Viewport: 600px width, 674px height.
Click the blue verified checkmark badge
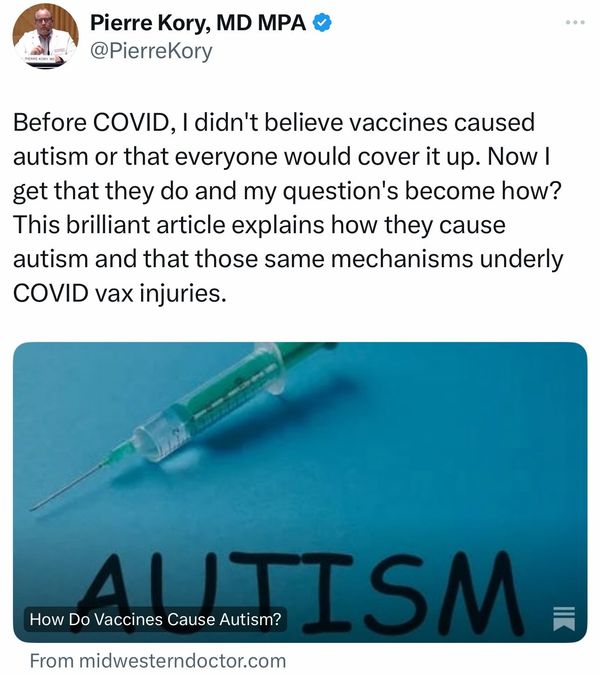click(x=322, y=23)
